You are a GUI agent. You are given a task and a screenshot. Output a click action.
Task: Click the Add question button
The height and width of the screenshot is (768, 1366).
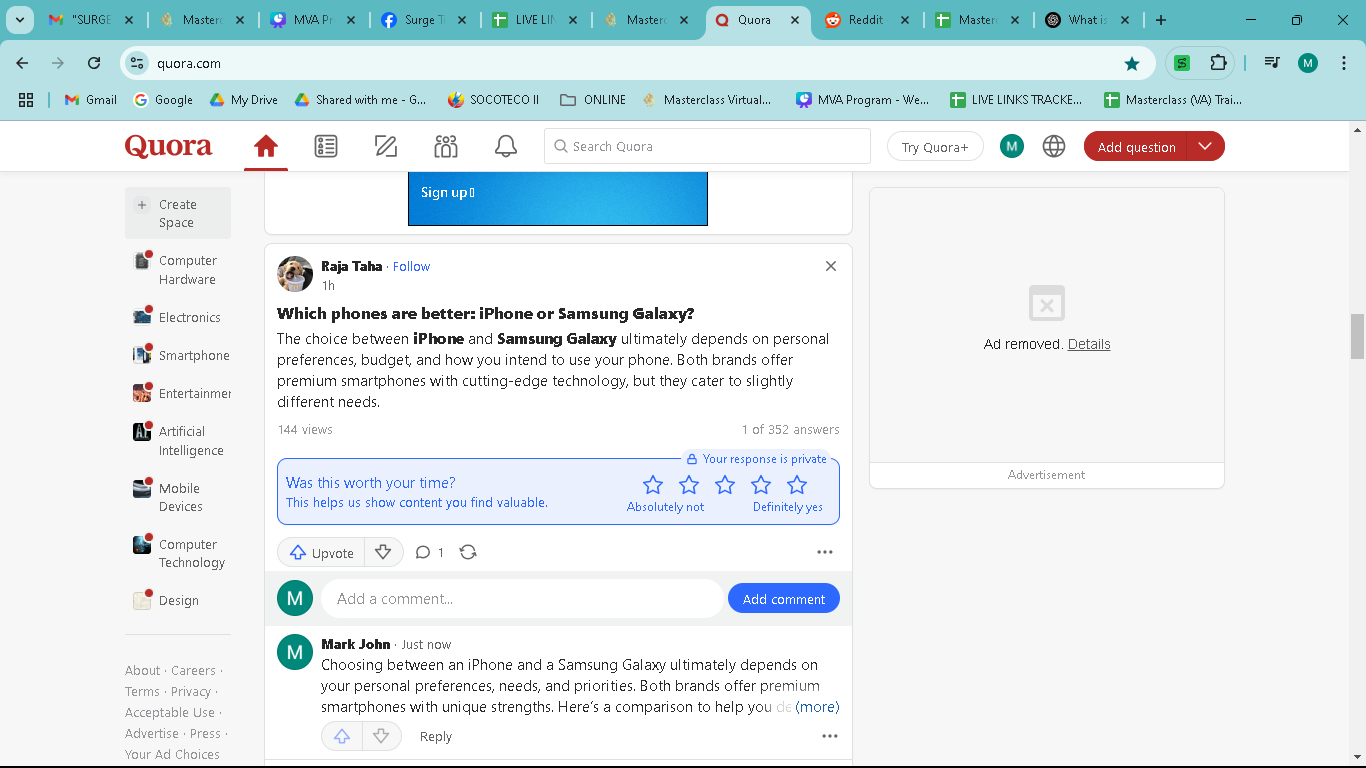pyautogui.click(x=1136, y=147)
